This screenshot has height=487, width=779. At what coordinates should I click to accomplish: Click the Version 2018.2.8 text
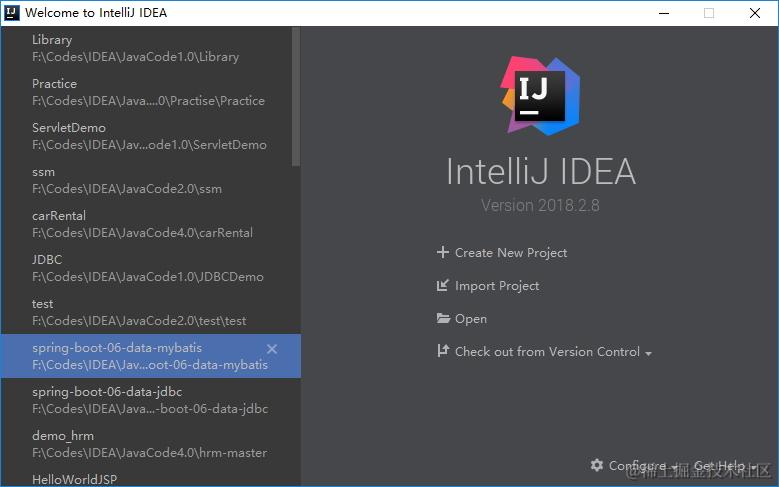click(540, 205)
